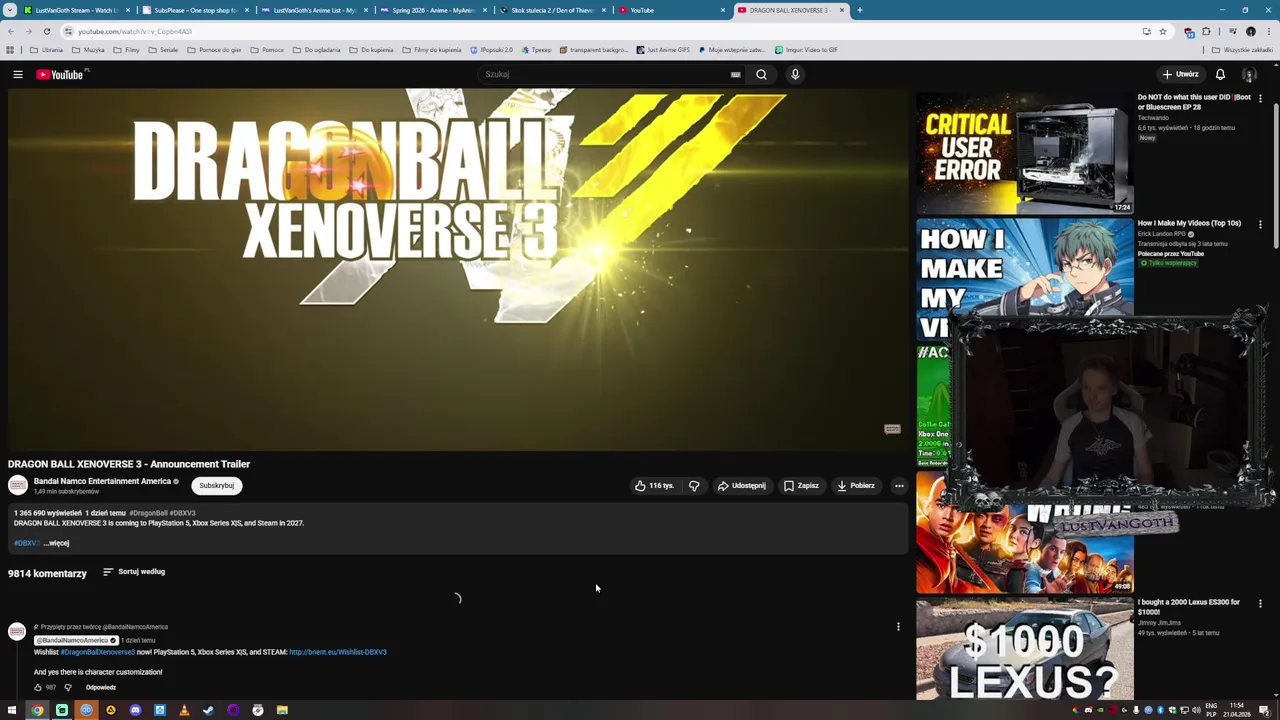
Task: Open the pinned comment's three-dot menu
Action: point(898,627)
